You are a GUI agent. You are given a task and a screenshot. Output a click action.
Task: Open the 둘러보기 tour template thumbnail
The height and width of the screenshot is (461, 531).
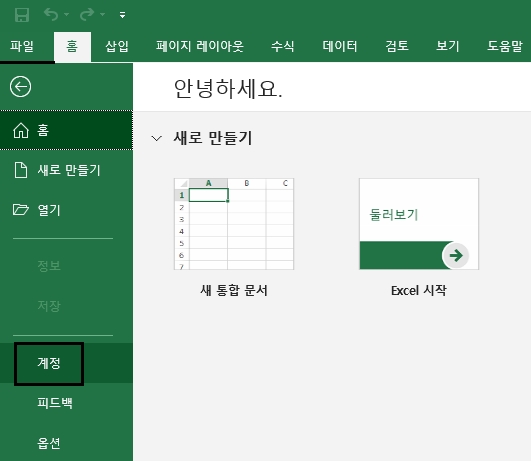419,224
